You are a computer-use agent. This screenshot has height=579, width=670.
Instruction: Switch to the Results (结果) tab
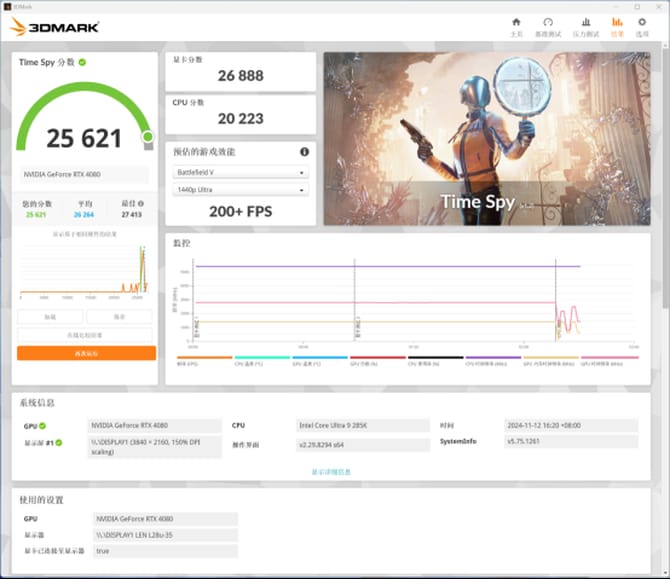click(617, 26)
